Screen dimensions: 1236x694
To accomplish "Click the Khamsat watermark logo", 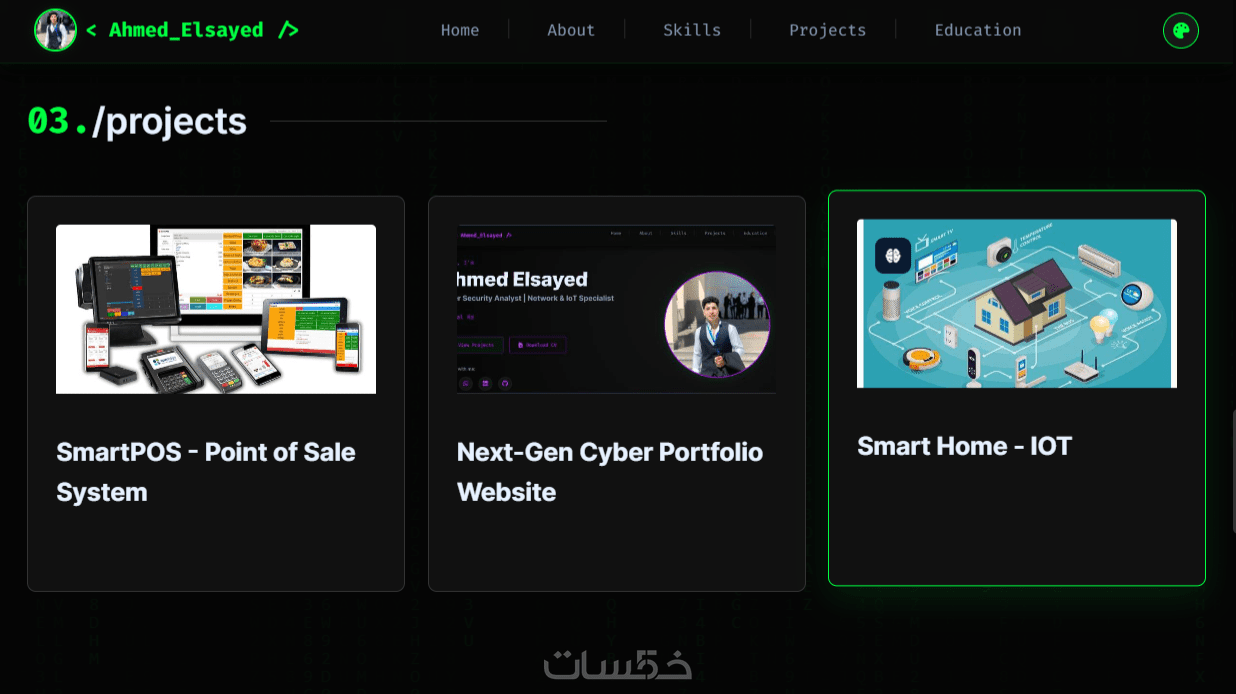I will coord(618,663).
